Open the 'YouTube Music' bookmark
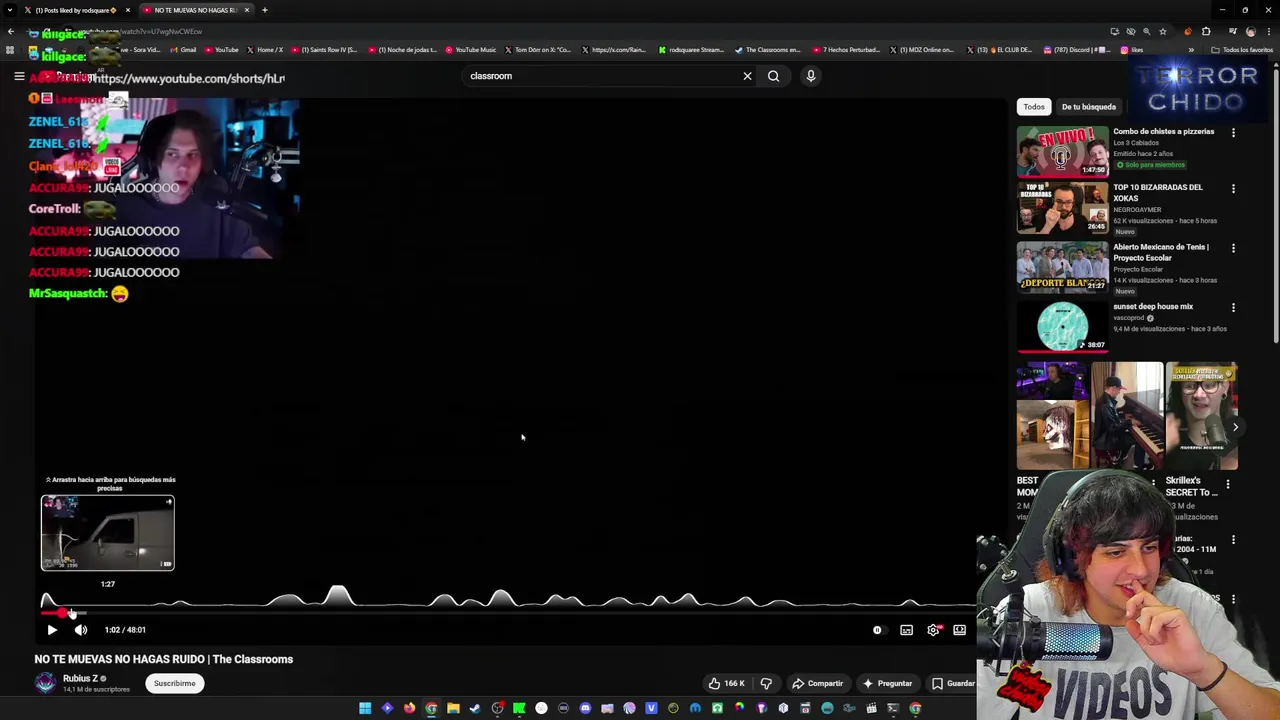1280x720 pixels. (471, 50)
